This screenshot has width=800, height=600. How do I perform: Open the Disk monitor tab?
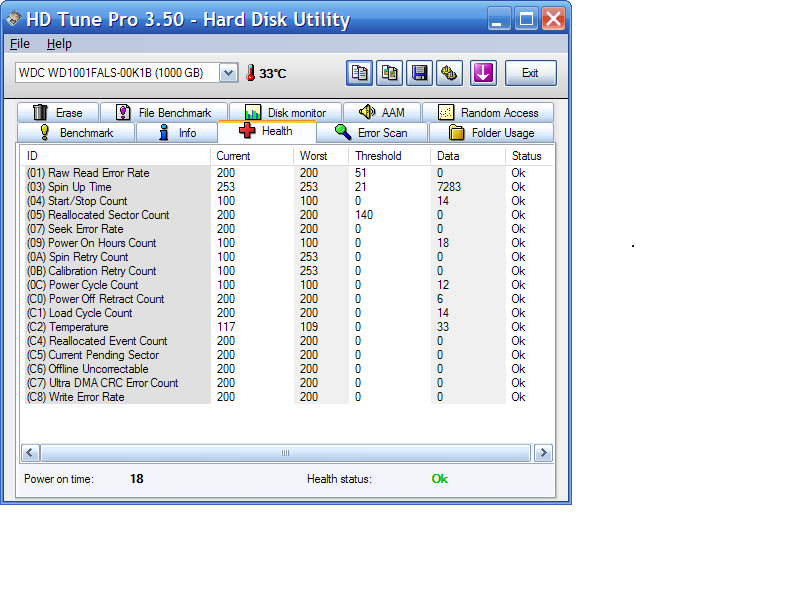(x=286, y=113)
